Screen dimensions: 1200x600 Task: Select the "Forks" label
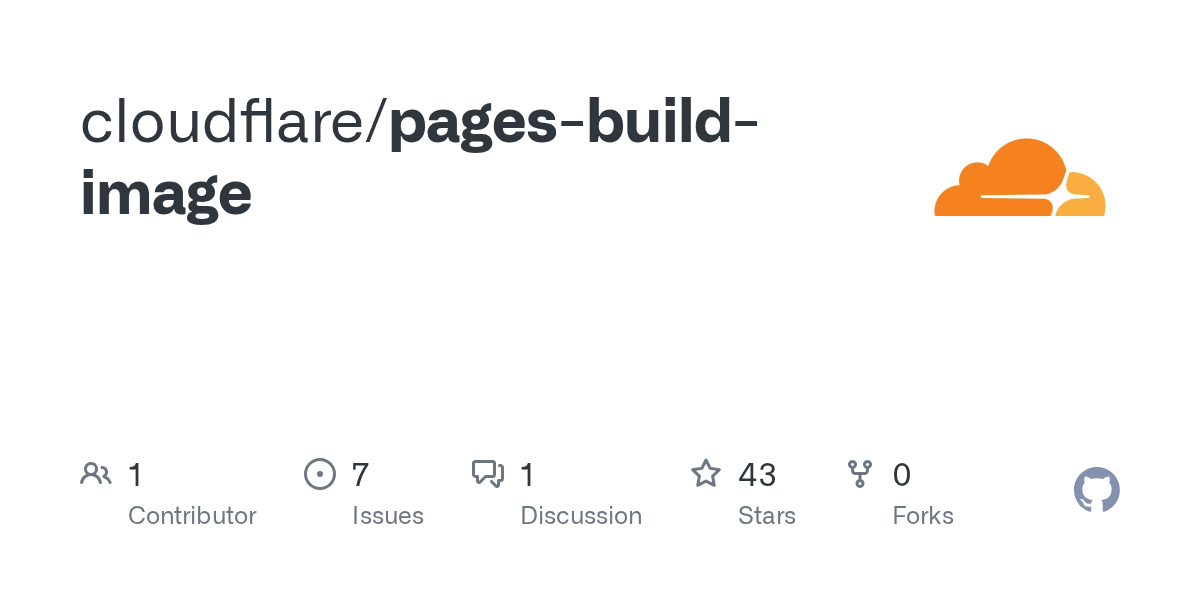[x=923, y=516]
